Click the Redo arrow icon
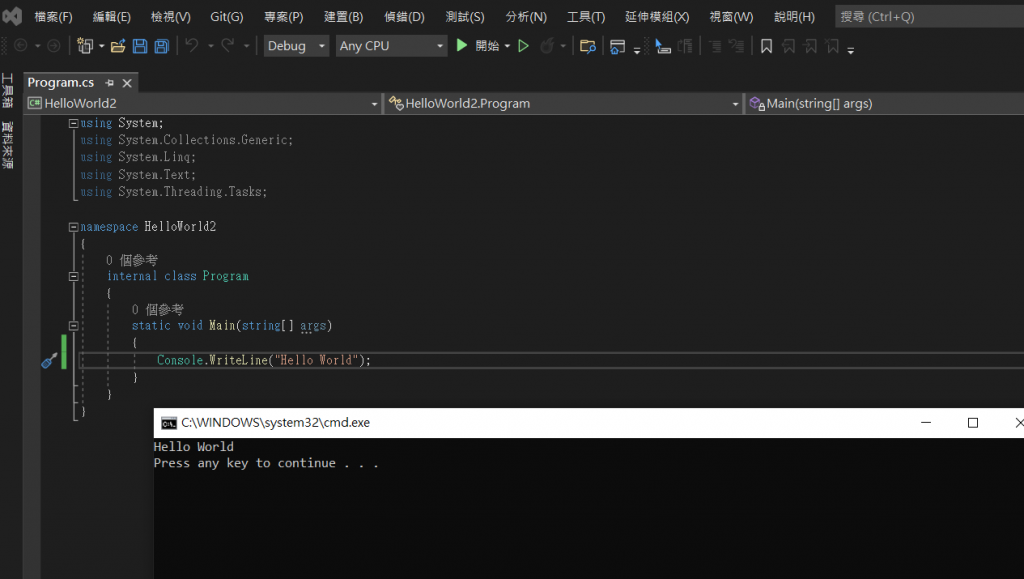This screenshot has width=1024, height=579. 227,45
